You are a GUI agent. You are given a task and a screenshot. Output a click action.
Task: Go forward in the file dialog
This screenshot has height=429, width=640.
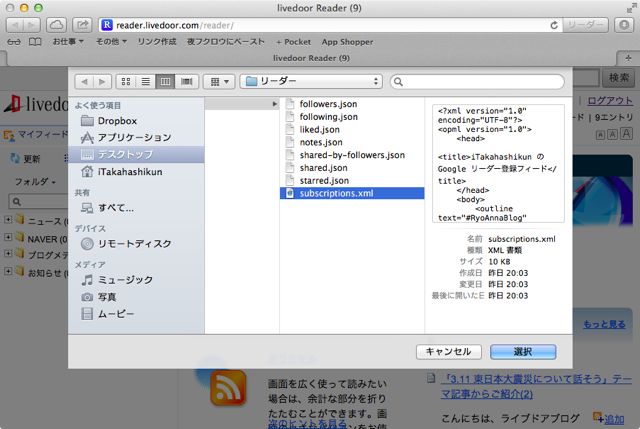pos(102,82)
